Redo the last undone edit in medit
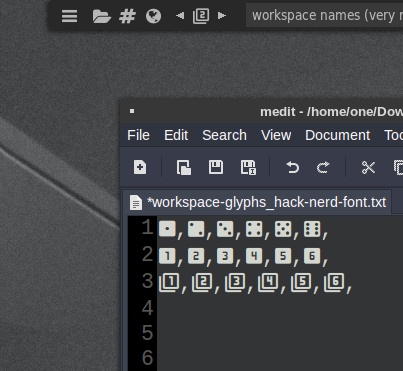 pos(323,167)
